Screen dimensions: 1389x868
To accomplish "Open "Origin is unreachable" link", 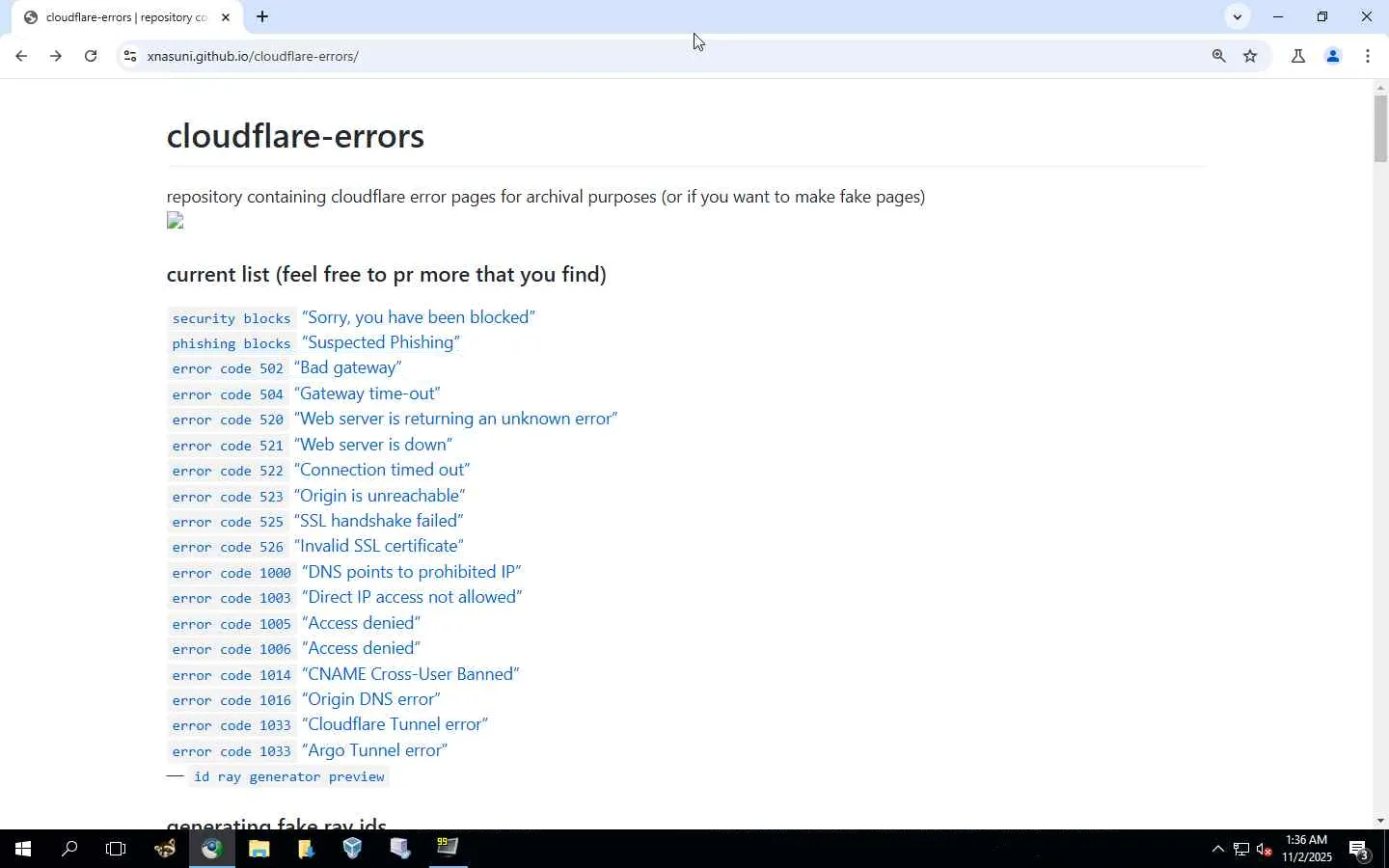I will [x=380, y=496].
